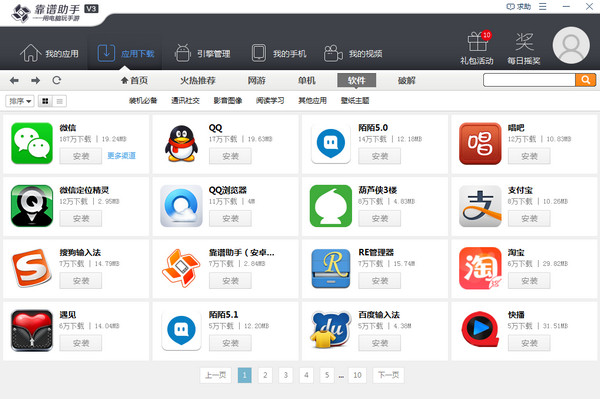Filter by 阅读学习 category
Image resolution: width=600 pixels, height=399 pixels.
[270, 101]
